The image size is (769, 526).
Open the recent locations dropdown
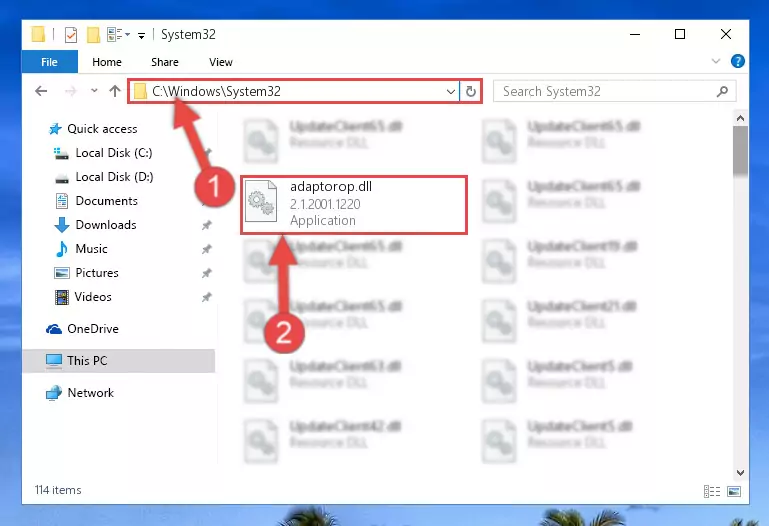pyautogui.click(x=94, y=91)
